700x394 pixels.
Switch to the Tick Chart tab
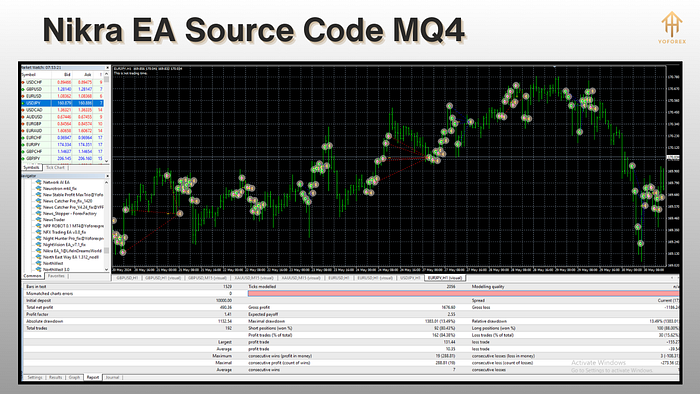pos(55,168)
